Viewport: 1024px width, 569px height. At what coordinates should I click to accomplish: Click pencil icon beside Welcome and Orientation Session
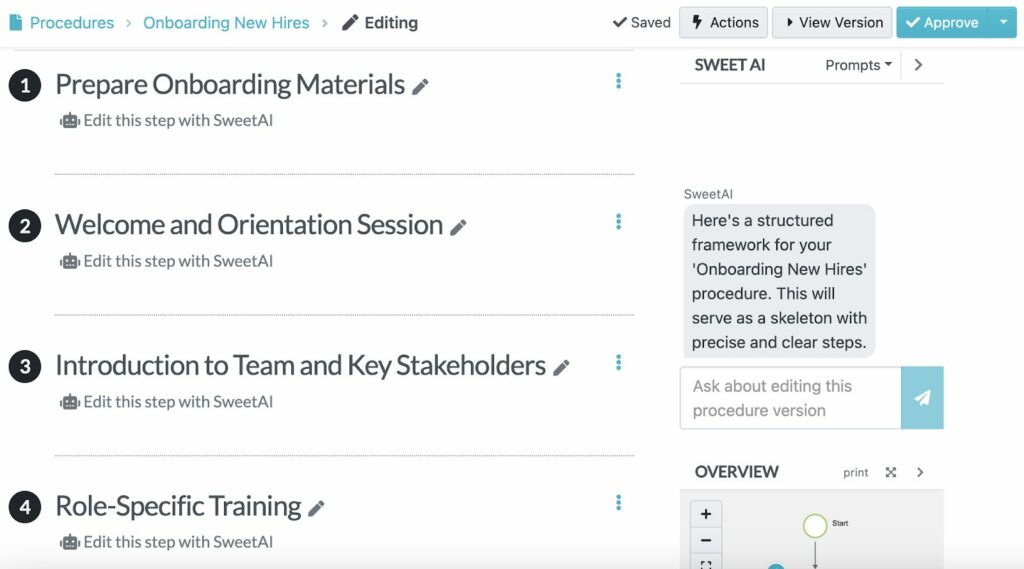click(x=458, y=227)
